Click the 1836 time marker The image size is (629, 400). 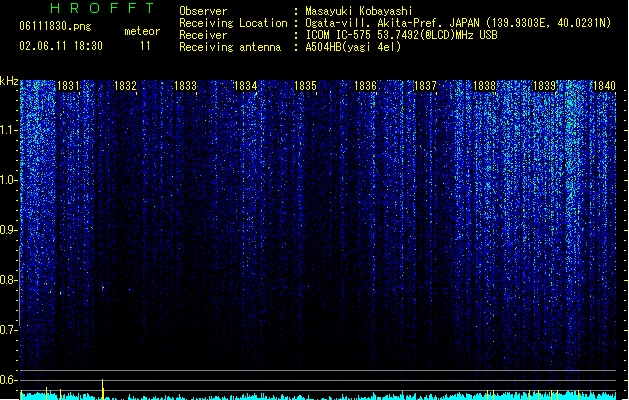click(365, 86)
